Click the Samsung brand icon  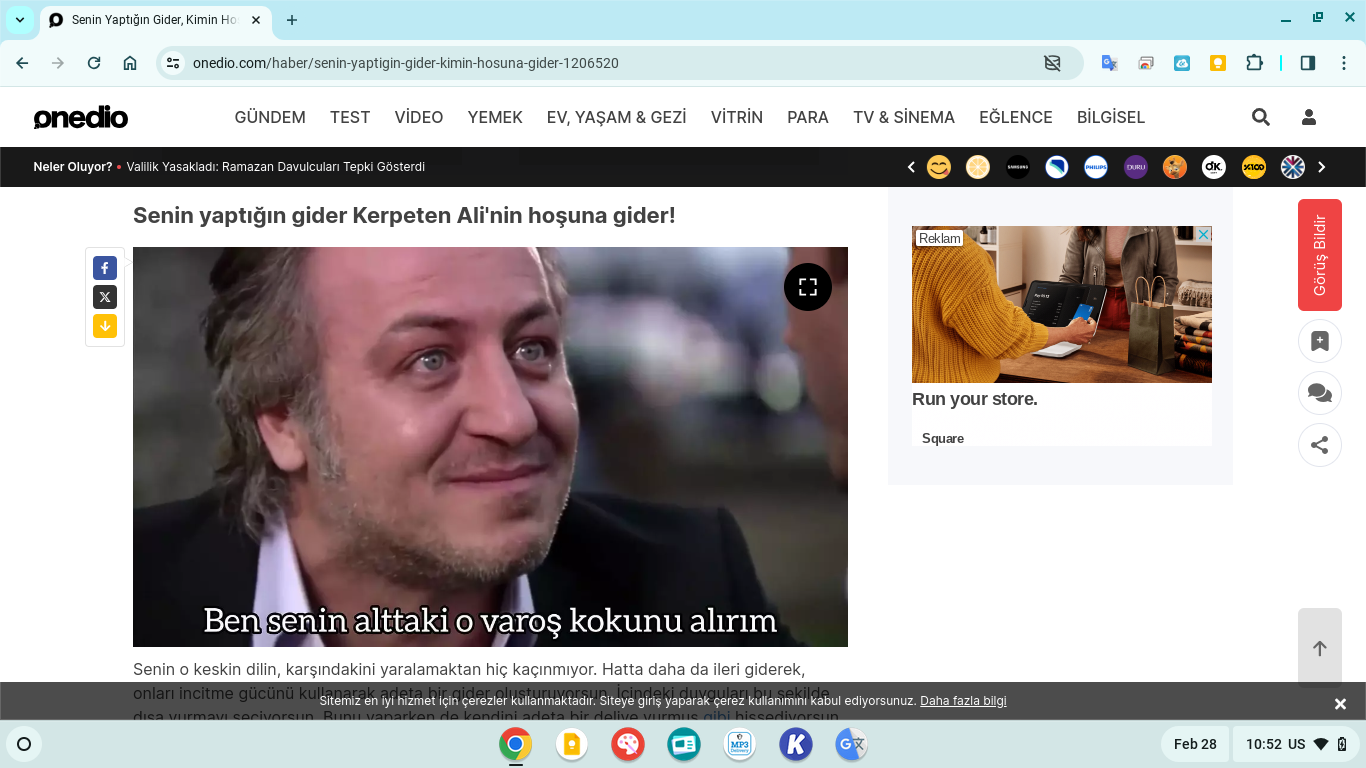click(x=1018, y=167)
